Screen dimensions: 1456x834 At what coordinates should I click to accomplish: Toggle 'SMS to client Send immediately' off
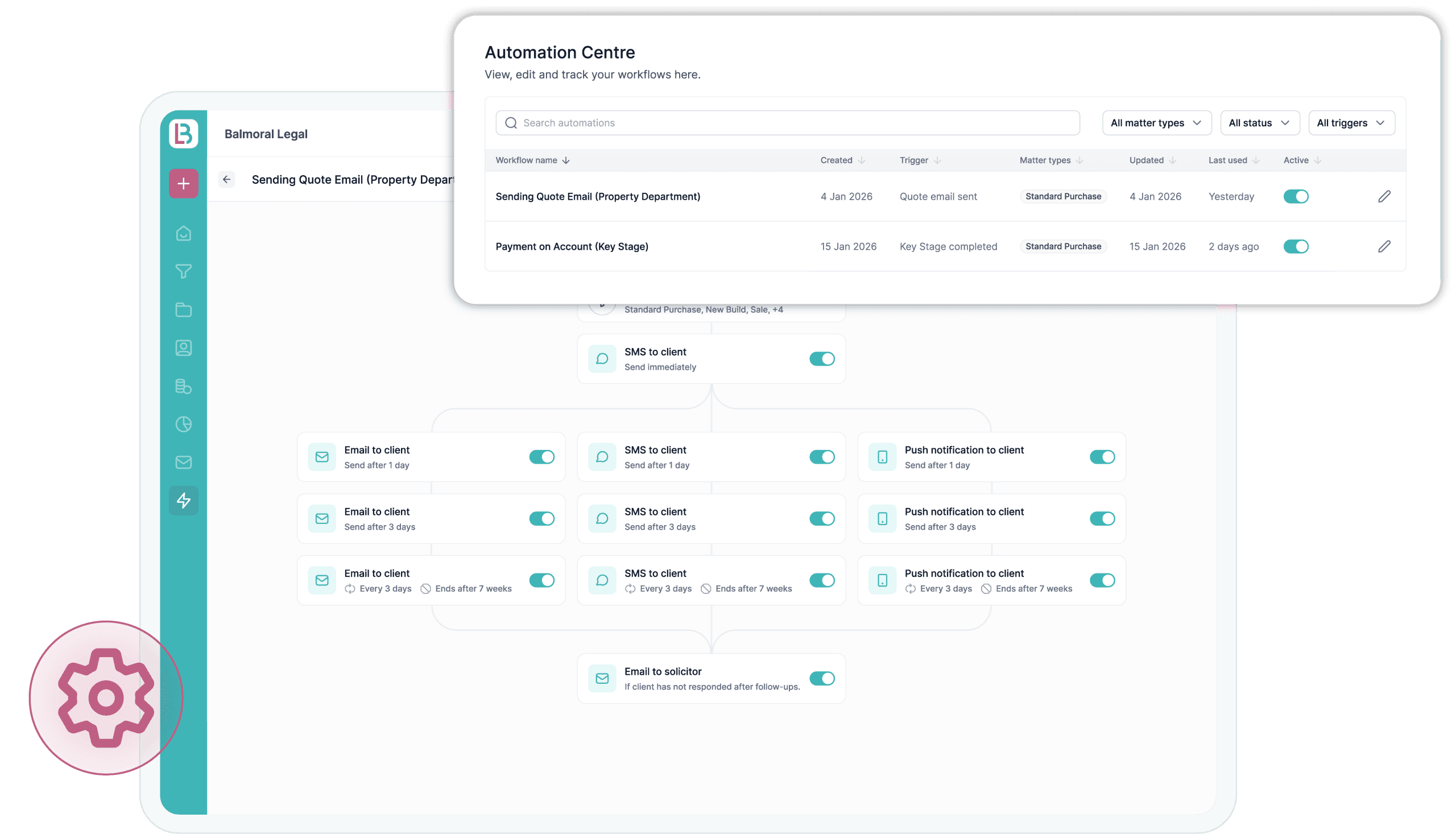click(x=822, y=358)
